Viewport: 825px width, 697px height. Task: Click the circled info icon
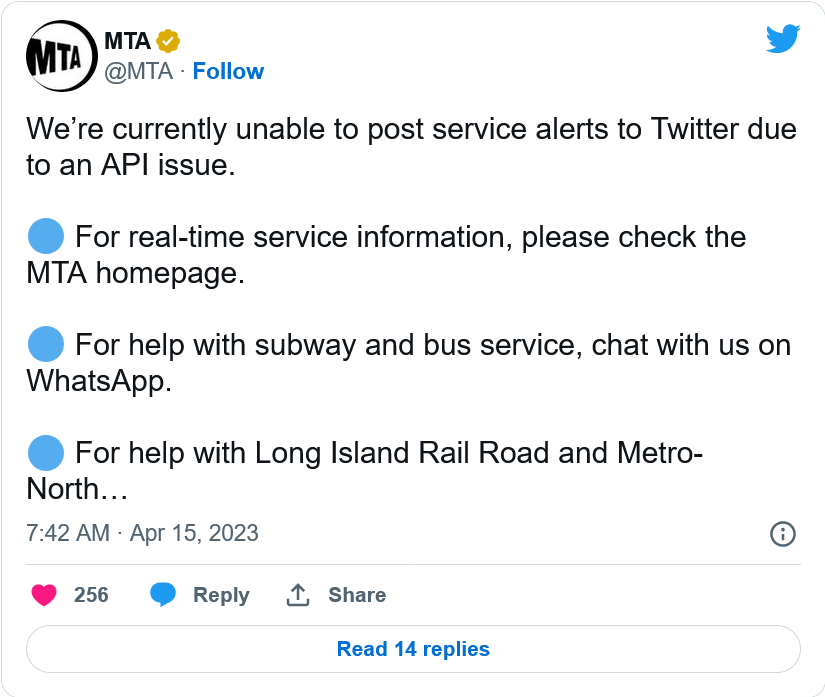coord(783,533)
